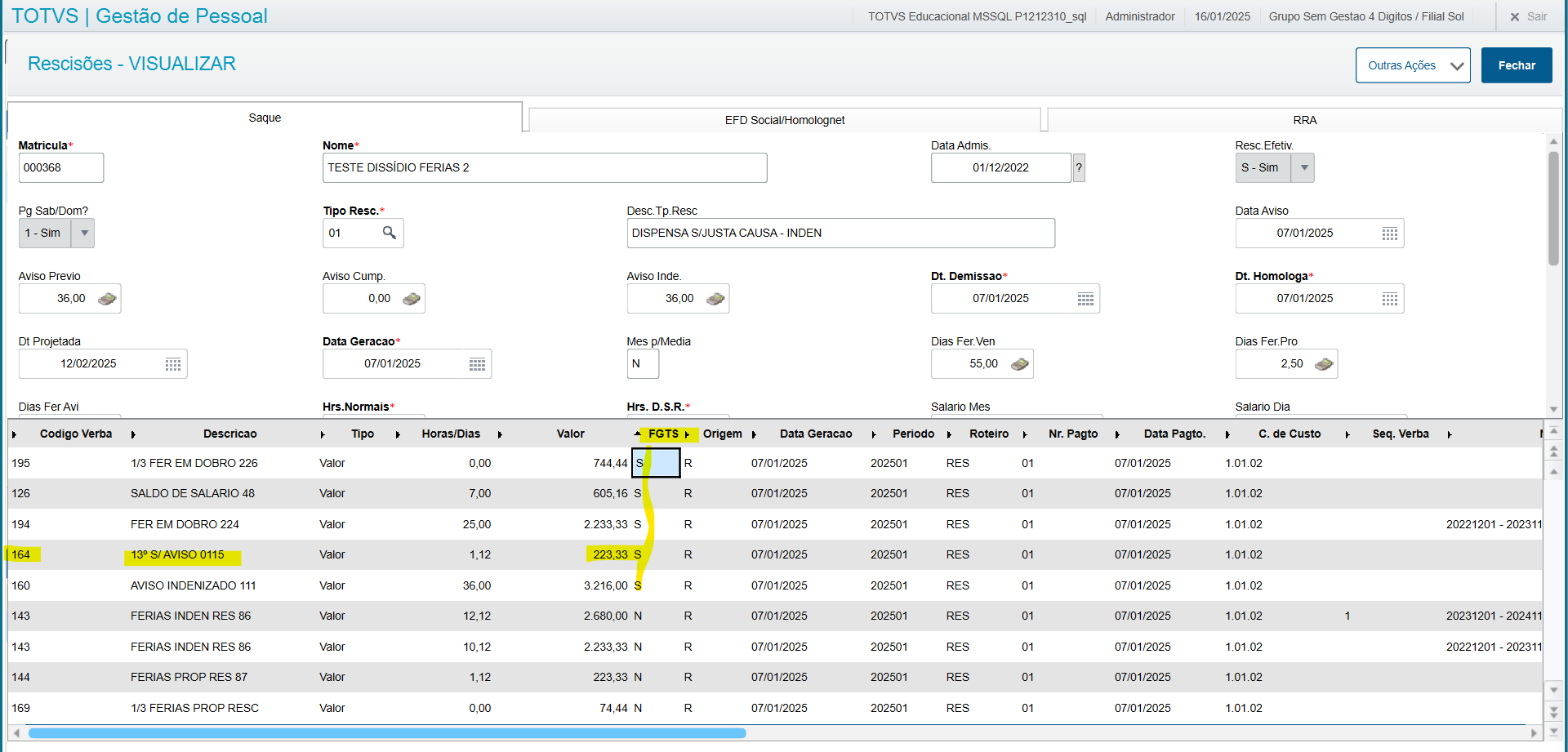Click the Desc.Tp.Resc field
Screen dimensions: 1568x752
[x=840, y=233]
